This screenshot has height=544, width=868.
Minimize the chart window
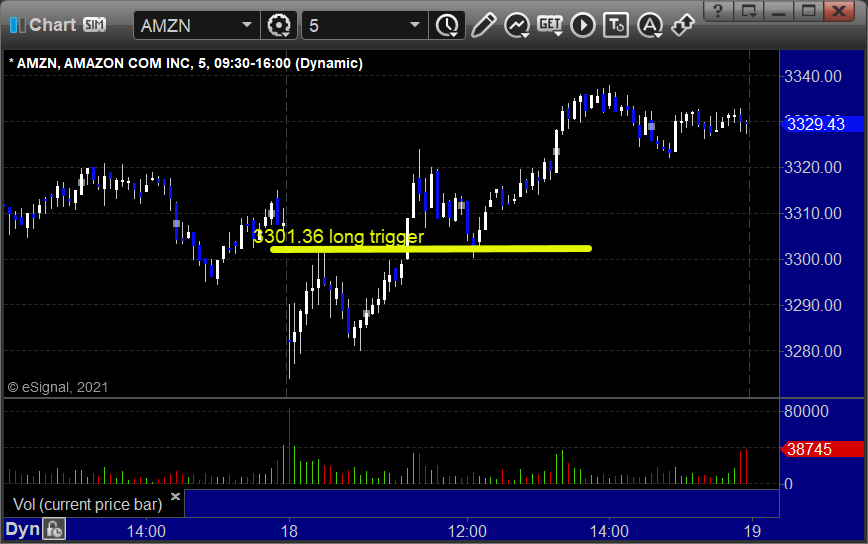[x=779, y=11]
